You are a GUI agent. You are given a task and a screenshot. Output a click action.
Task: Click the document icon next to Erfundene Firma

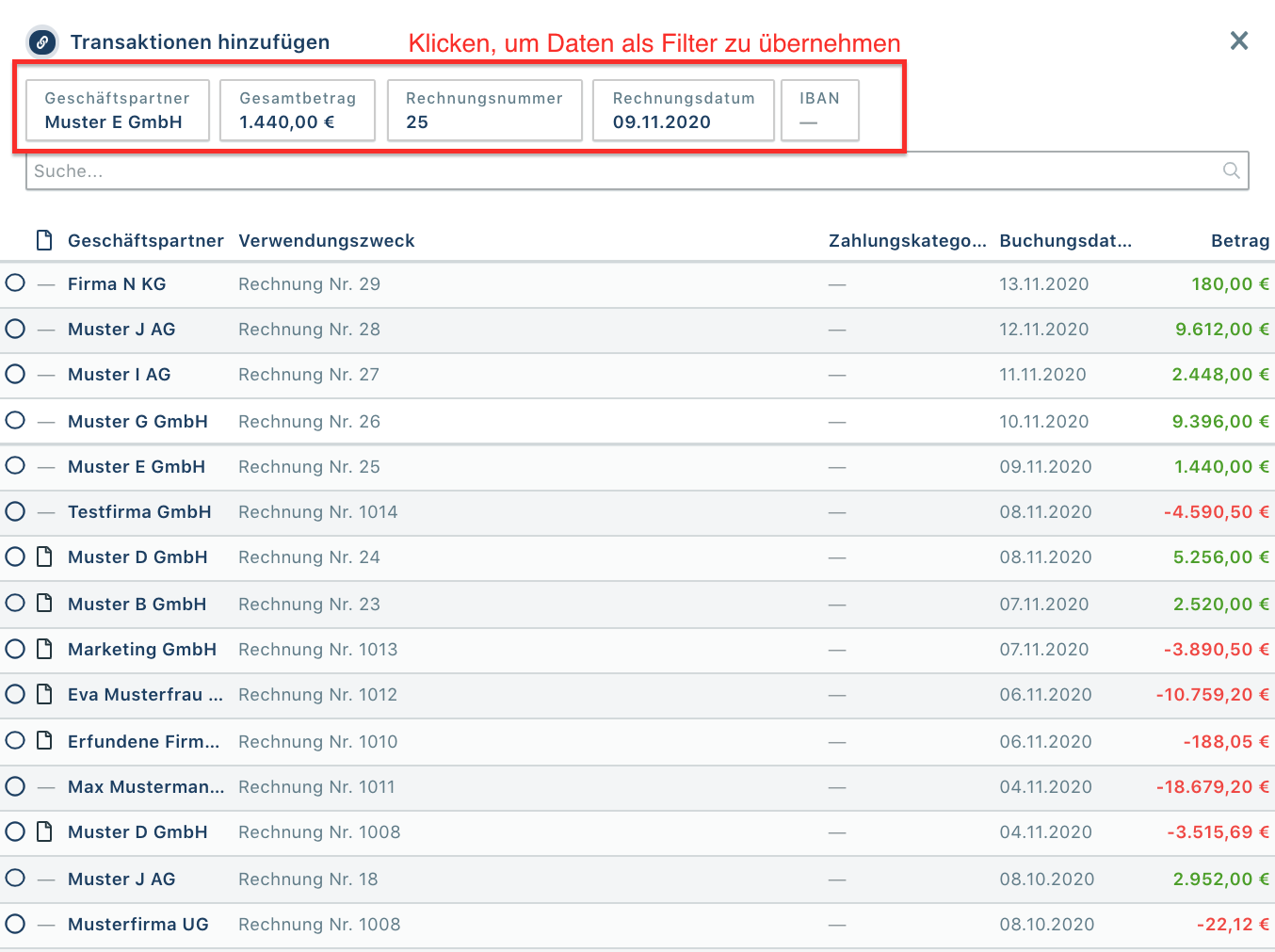[x=44, y=740]
